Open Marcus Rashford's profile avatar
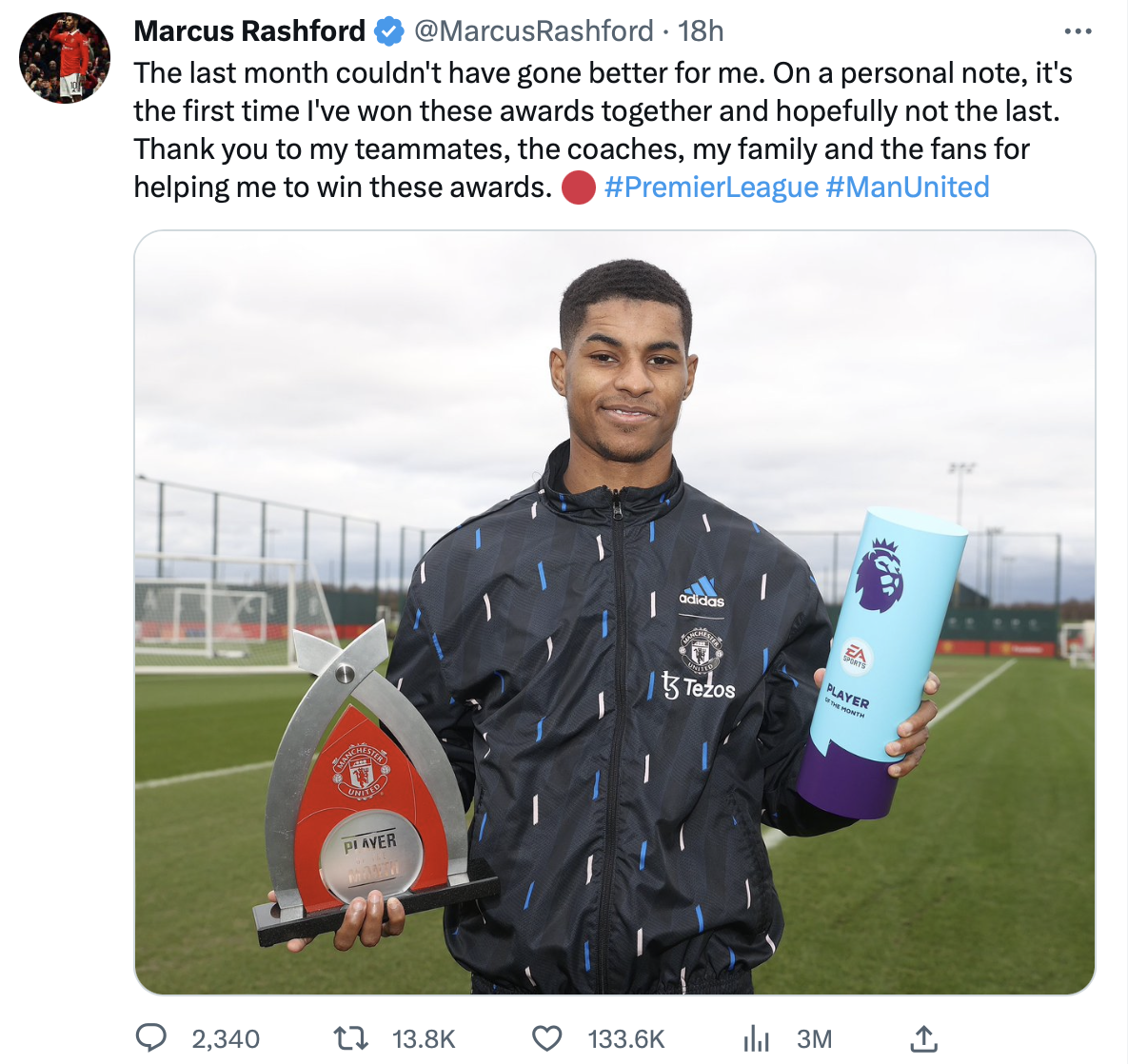 [65, 57]
